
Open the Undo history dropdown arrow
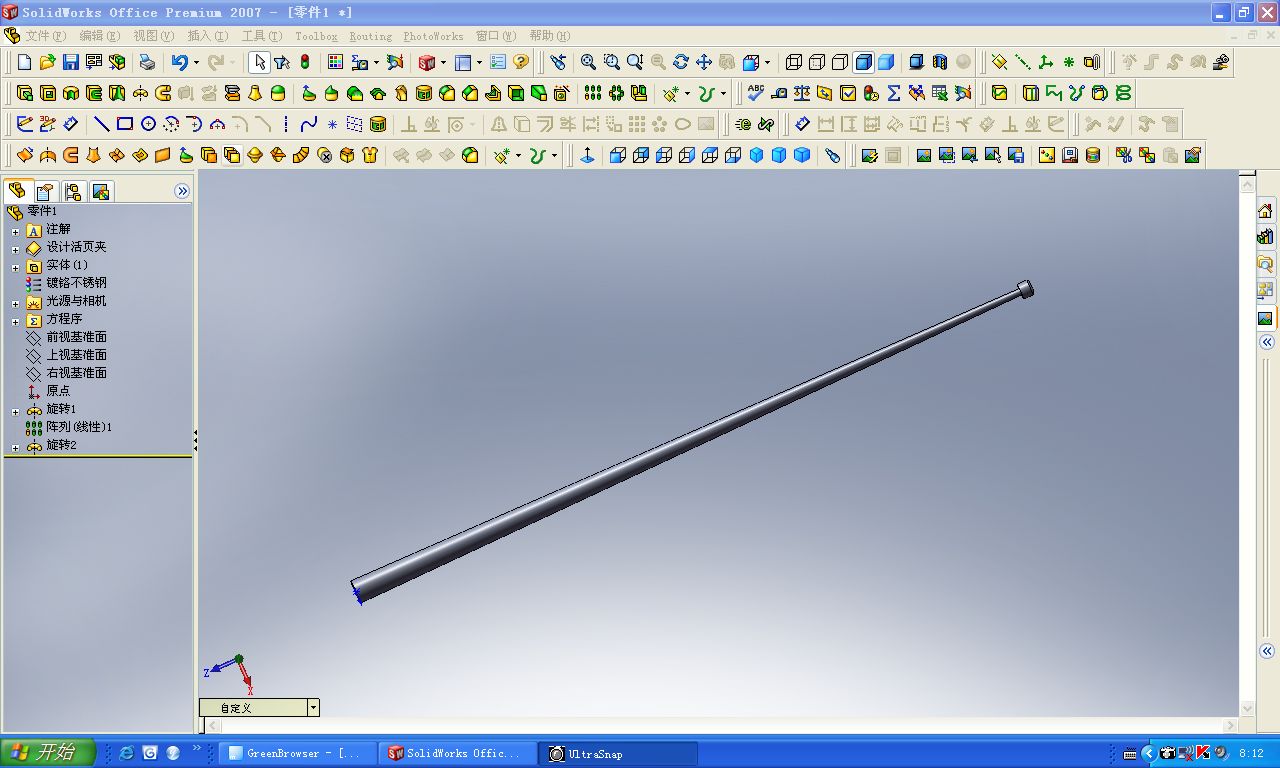click(196, 62)
